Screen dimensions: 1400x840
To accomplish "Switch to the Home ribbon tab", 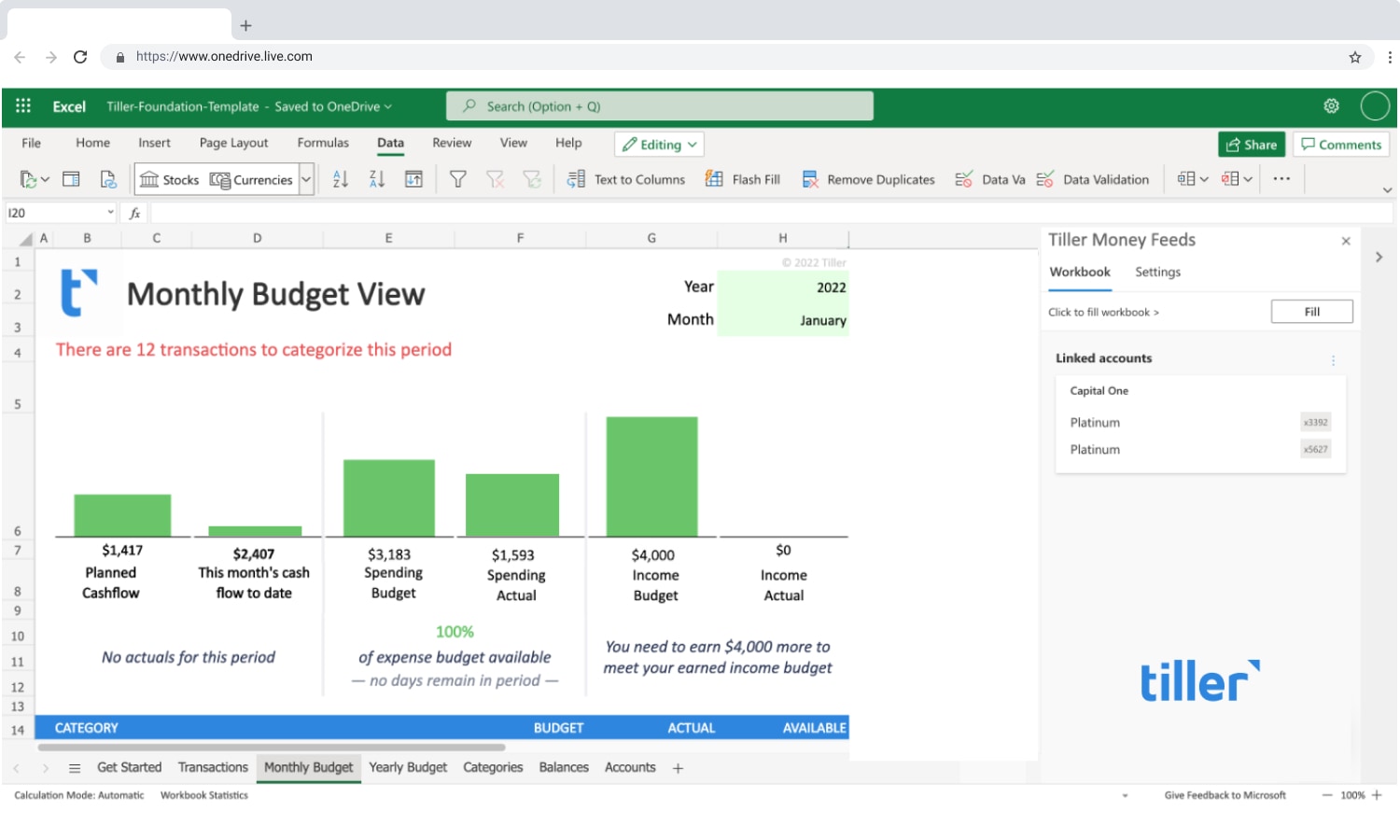I will click(x=92, y=143).
